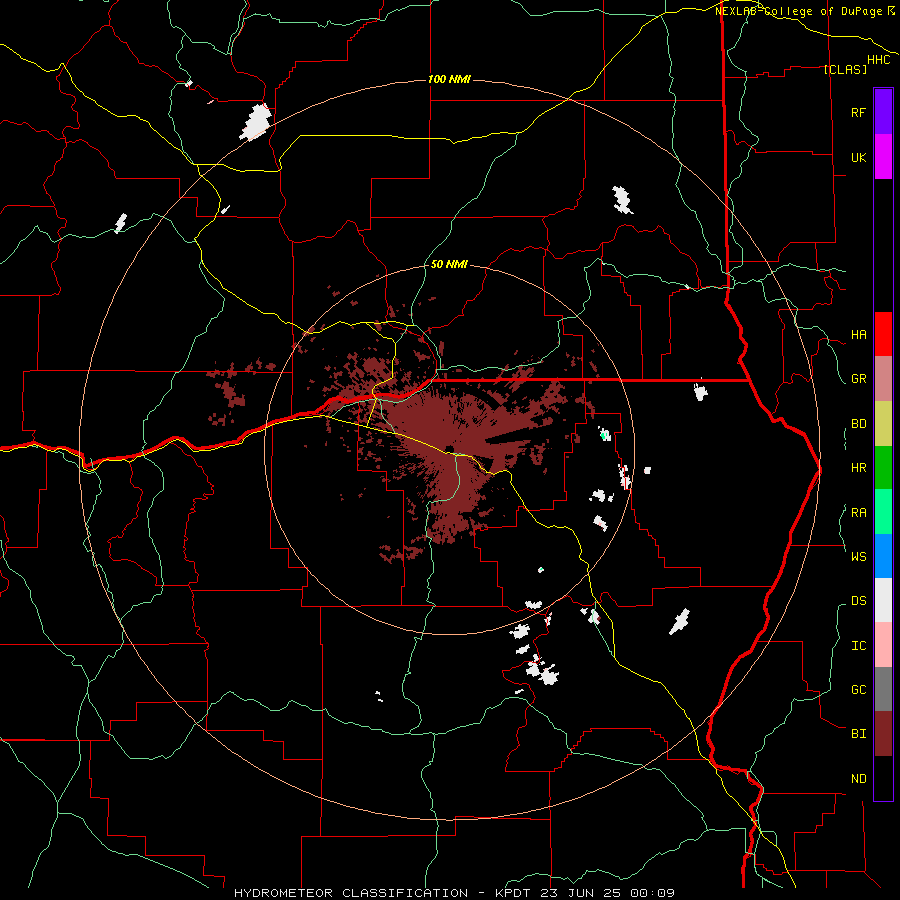Click the 100 NMI range ring label
This screenshot has height=900, width=900.
coord(449,79)
